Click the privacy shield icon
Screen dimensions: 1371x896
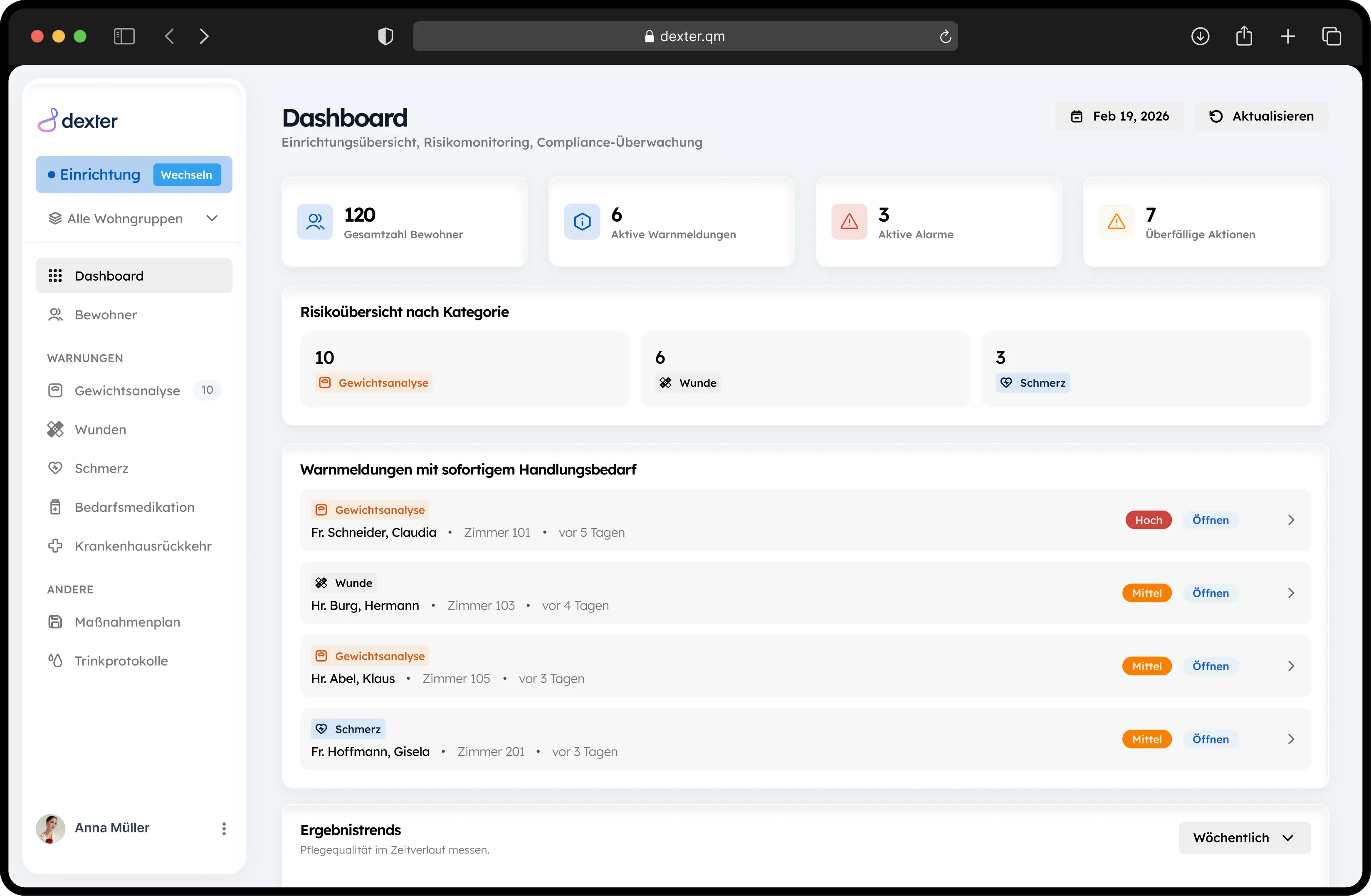pyautogui.click(x=385, y=36)
